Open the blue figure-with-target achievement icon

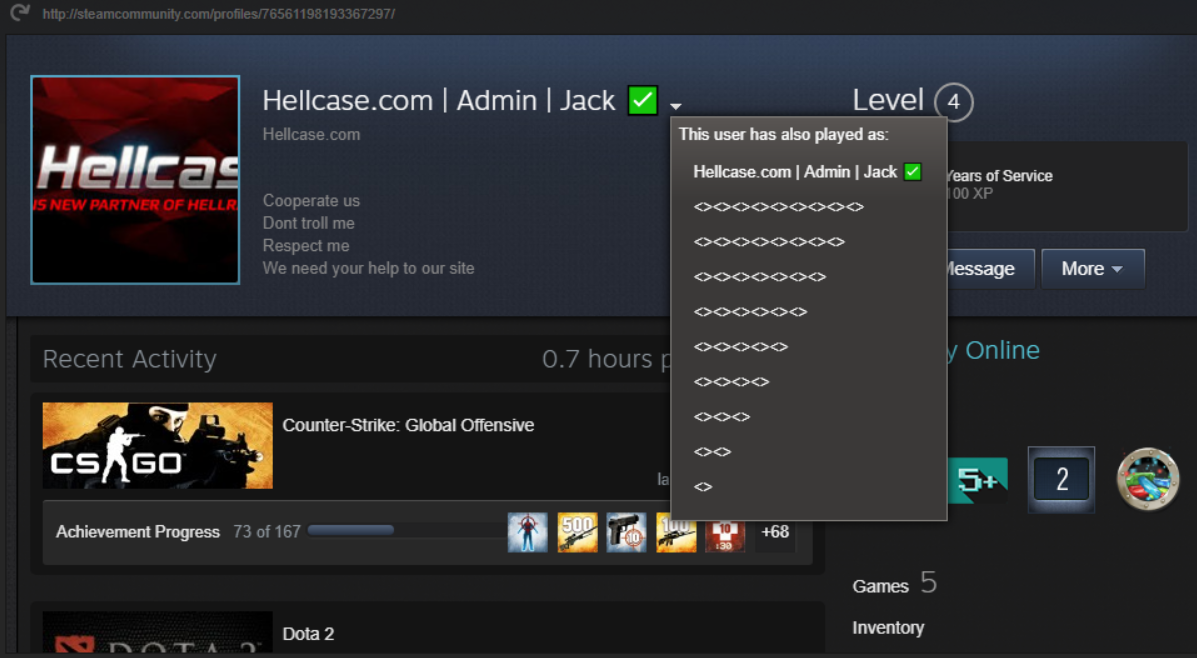(528, 532)
